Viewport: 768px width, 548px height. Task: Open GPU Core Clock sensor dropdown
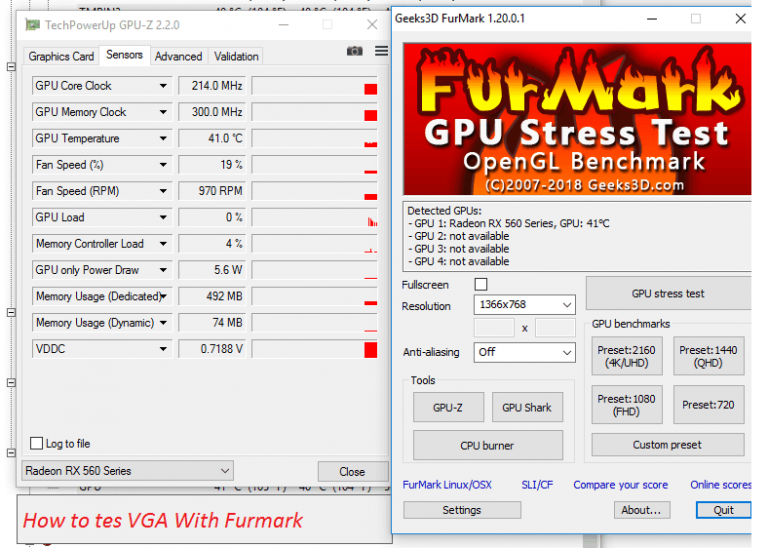[163, 86]
